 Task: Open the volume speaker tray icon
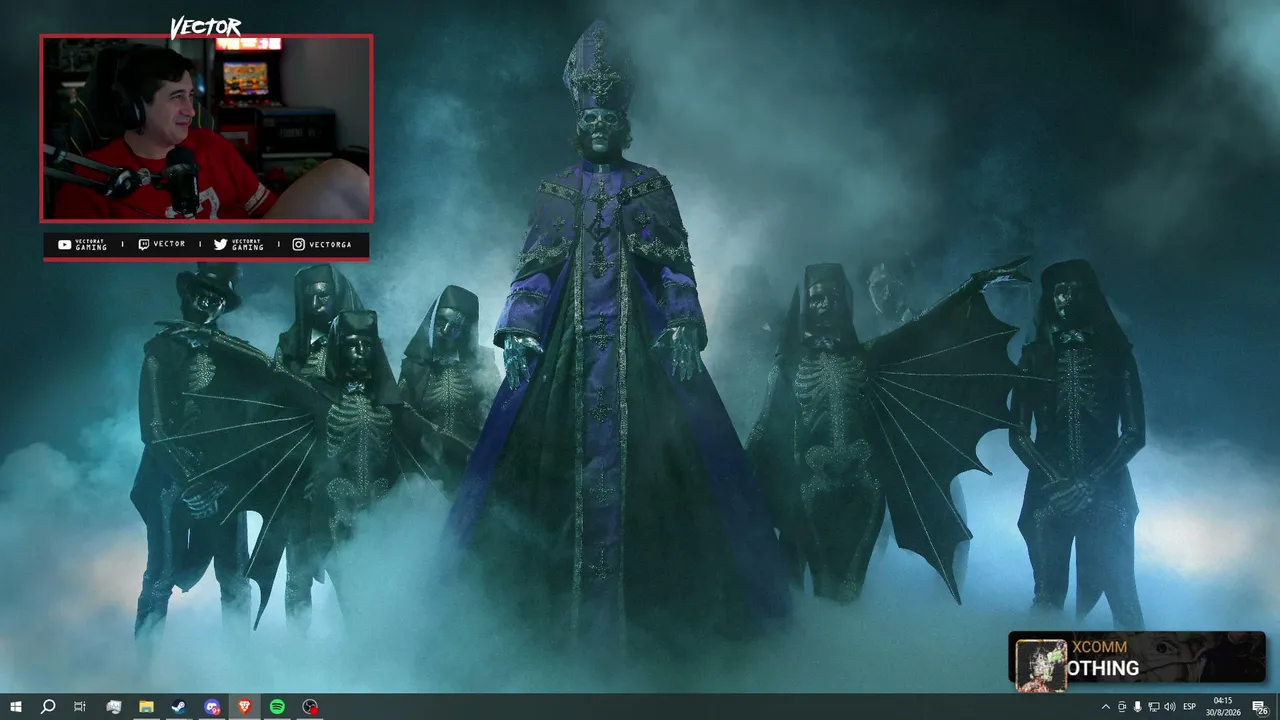(1170, 707)
